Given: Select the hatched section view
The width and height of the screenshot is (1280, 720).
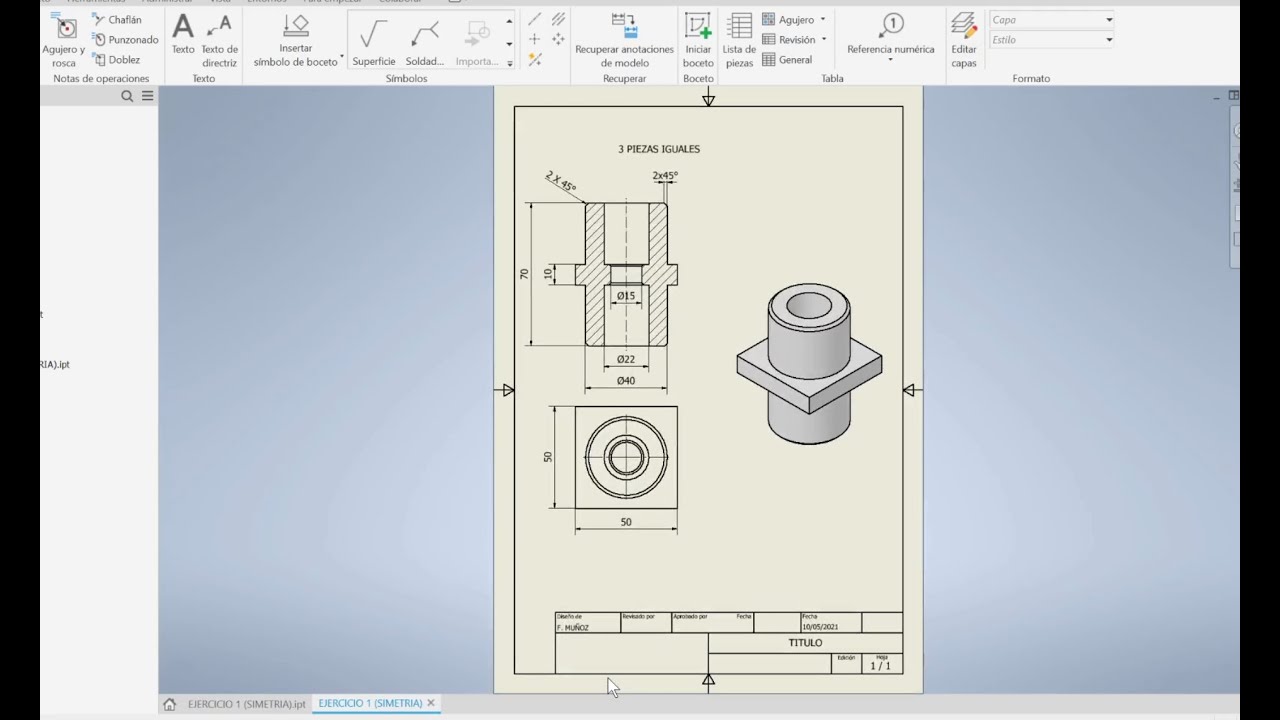Looking at the screenshot, I should tap(626, 274).
